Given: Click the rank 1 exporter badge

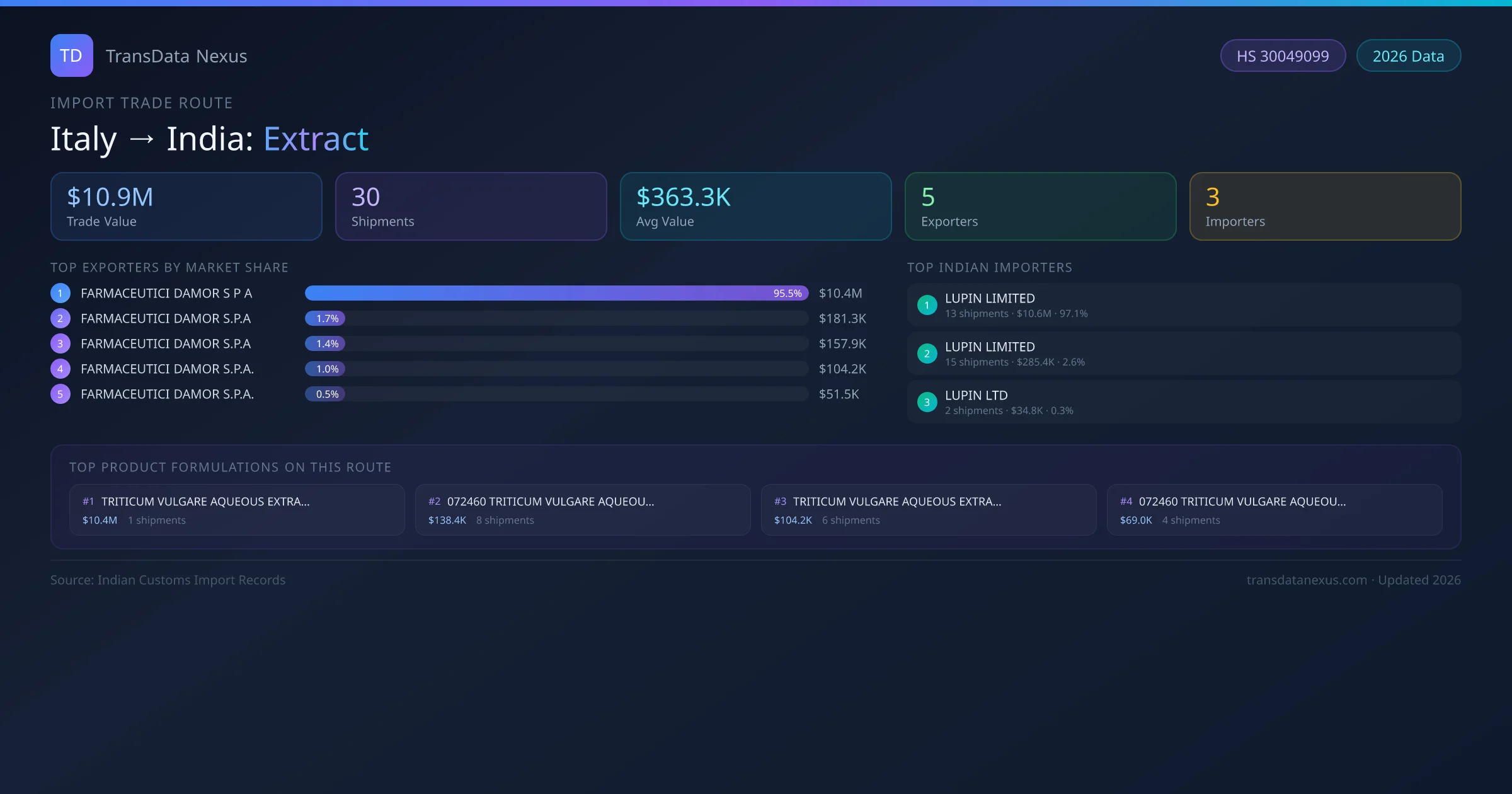Looking at the screenshot, I should coord(60,293).
